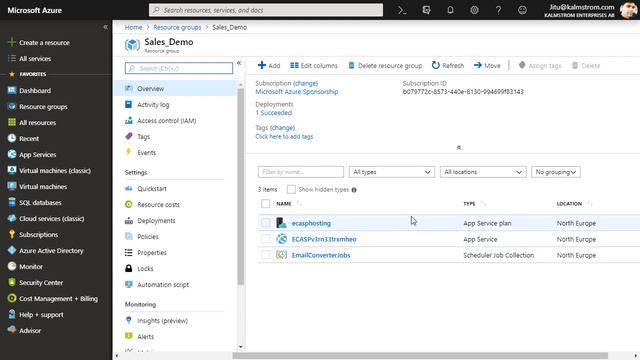
Task: Open App Services in sidebar
Action: pos(38,155)
